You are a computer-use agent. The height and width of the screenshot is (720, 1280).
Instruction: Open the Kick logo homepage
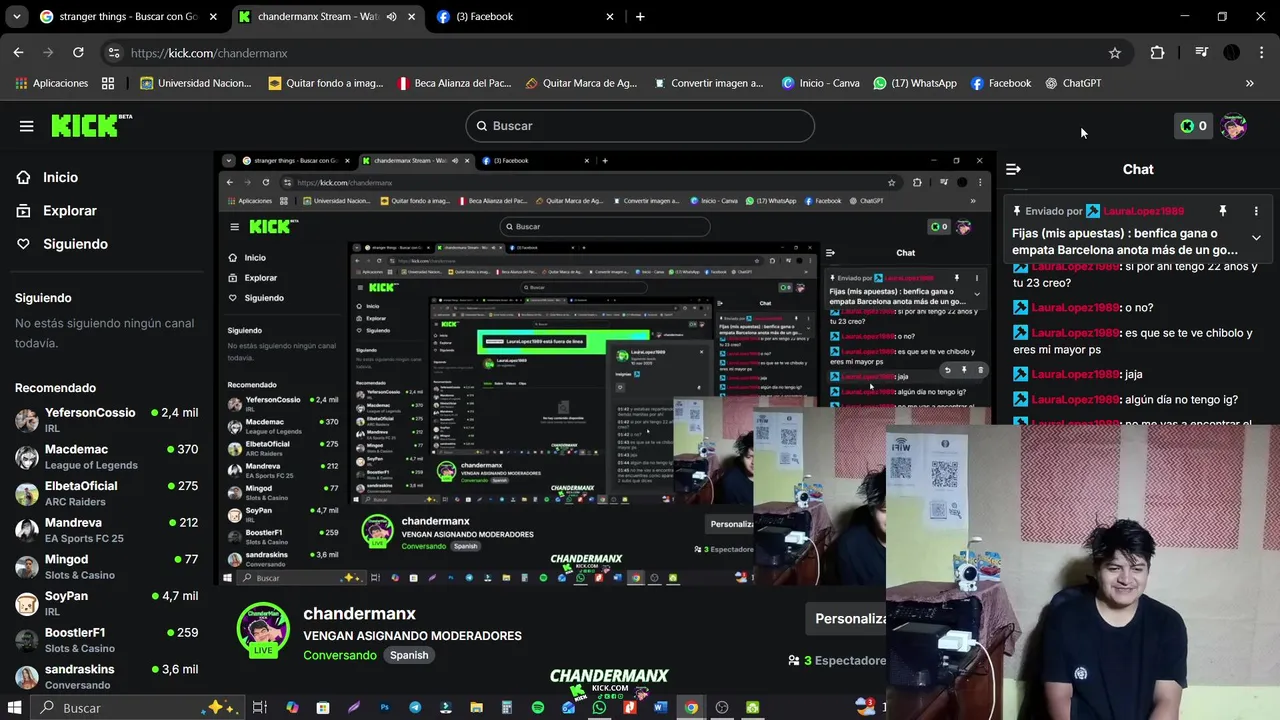[91, 125]
